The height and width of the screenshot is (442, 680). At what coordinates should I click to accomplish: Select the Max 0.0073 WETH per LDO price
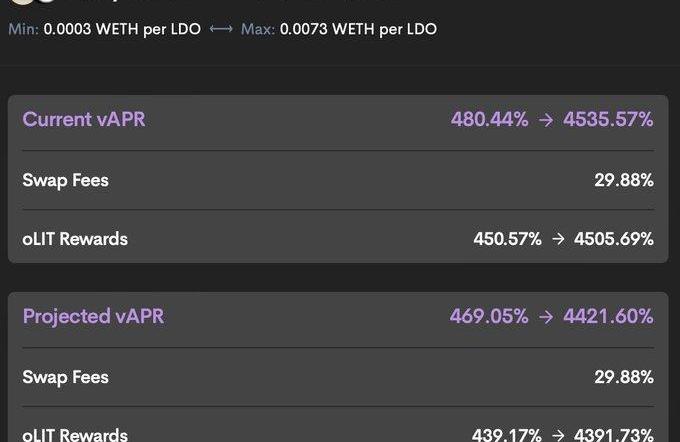click(x=358, y=29)
